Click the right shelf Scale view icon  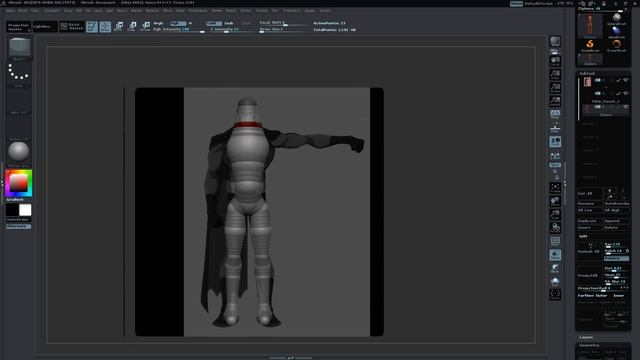(555, 215)
